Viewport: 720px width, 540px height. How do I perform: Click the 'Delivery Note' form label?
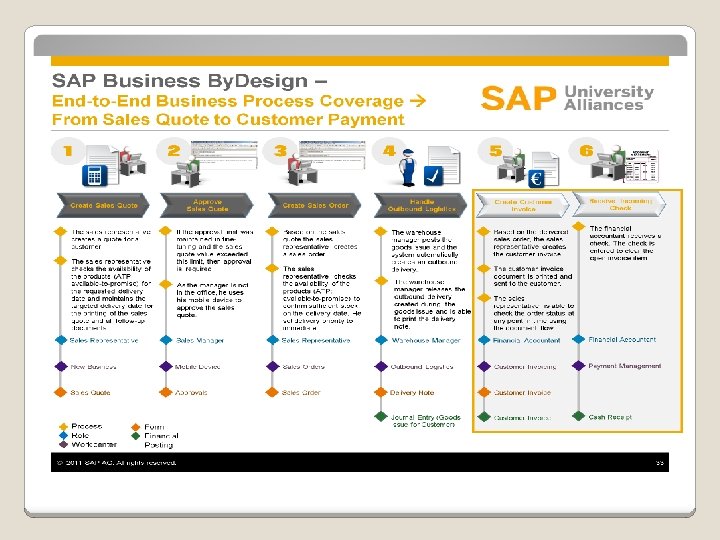412,393
